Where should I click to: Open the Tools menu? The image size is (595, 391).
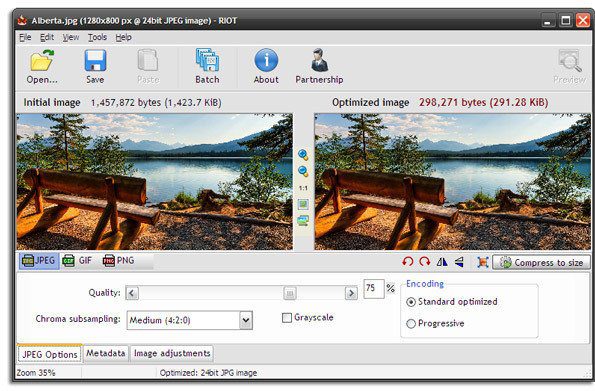tap(98, 37)
